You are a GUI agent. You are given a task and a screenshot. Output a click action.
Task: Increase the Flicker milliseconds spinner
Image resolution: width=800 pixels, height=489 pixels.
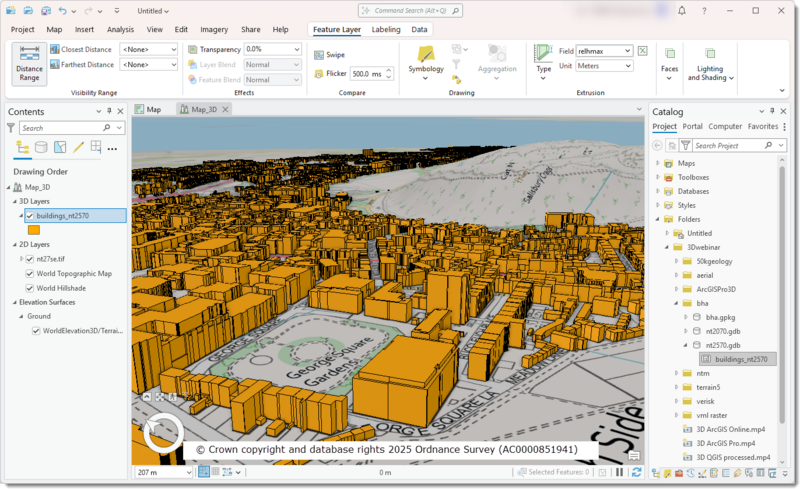click(389, 70)
